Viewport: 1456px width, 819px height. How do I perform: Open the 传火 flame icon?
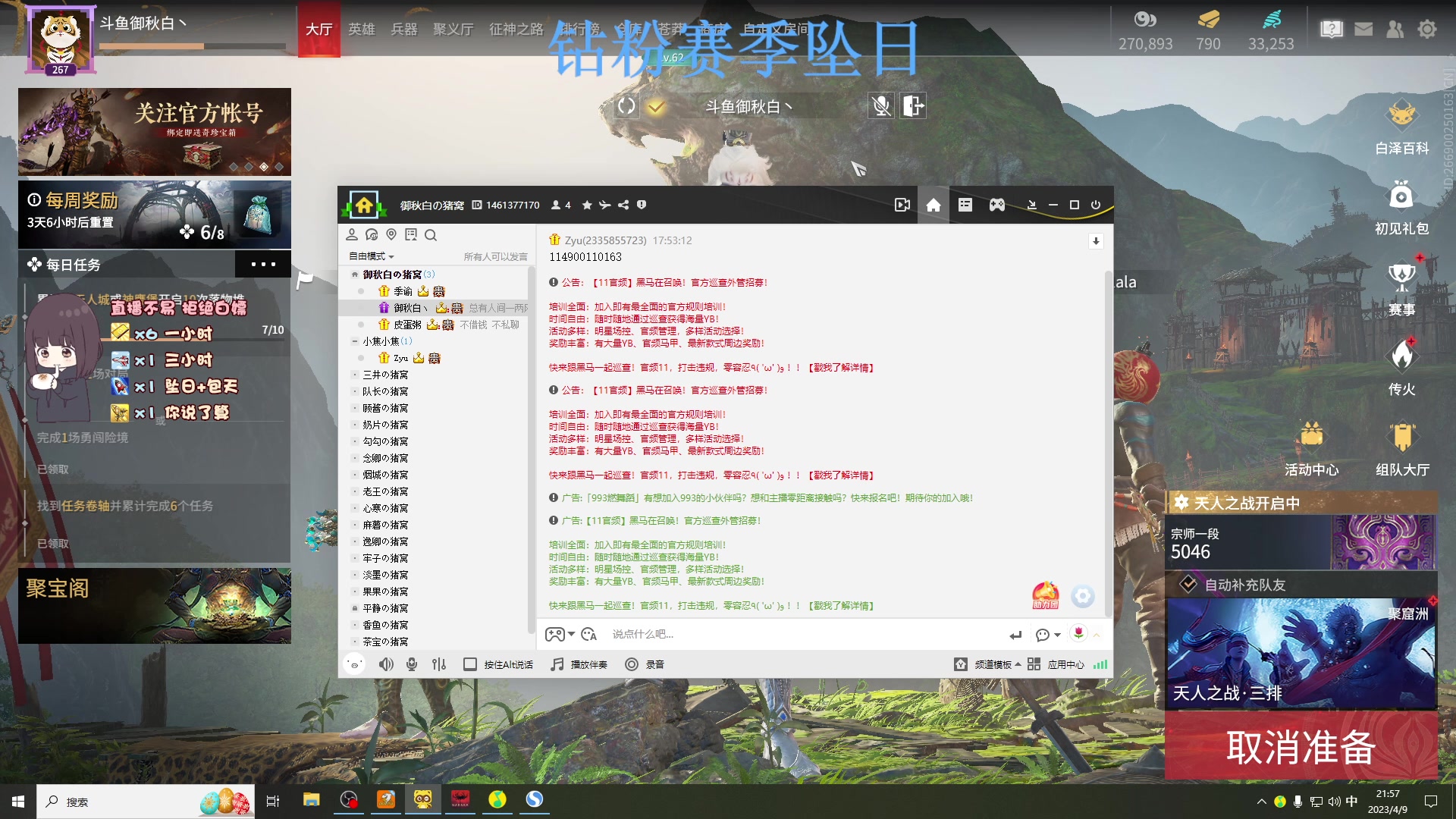[1401, 369]
